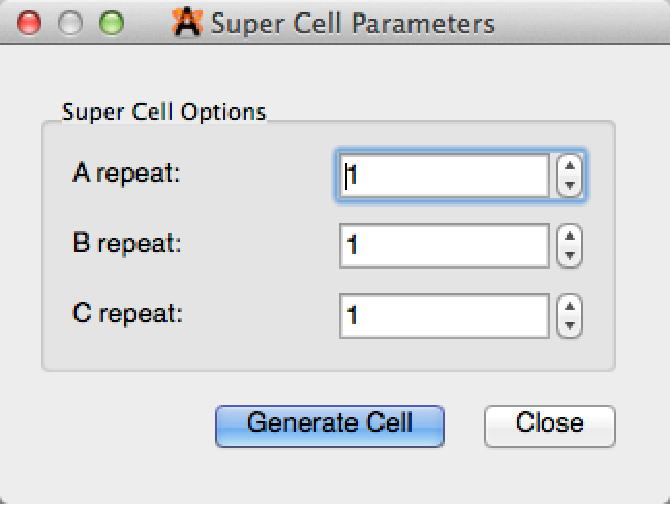This screenshot has width=670, height=505.
Task: Lower the C repeat count by one
Action: point(569,325)
